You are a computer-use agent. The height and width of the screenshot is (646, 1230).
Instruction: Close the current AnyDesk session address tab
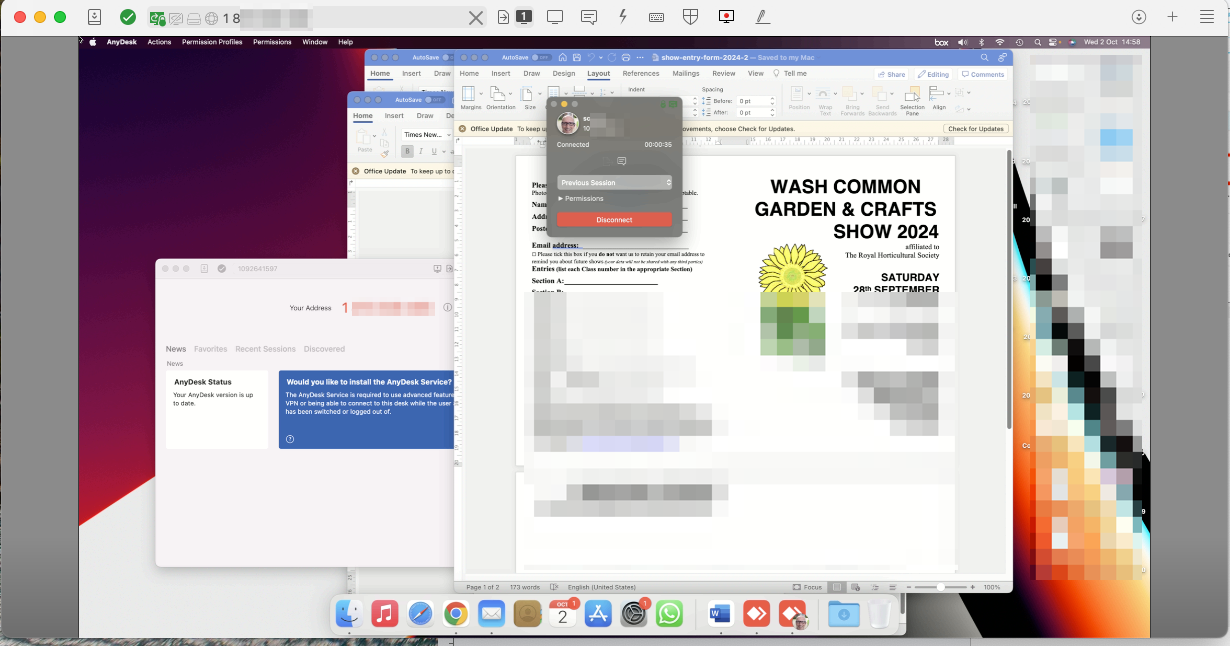click(x=476, y=17)
